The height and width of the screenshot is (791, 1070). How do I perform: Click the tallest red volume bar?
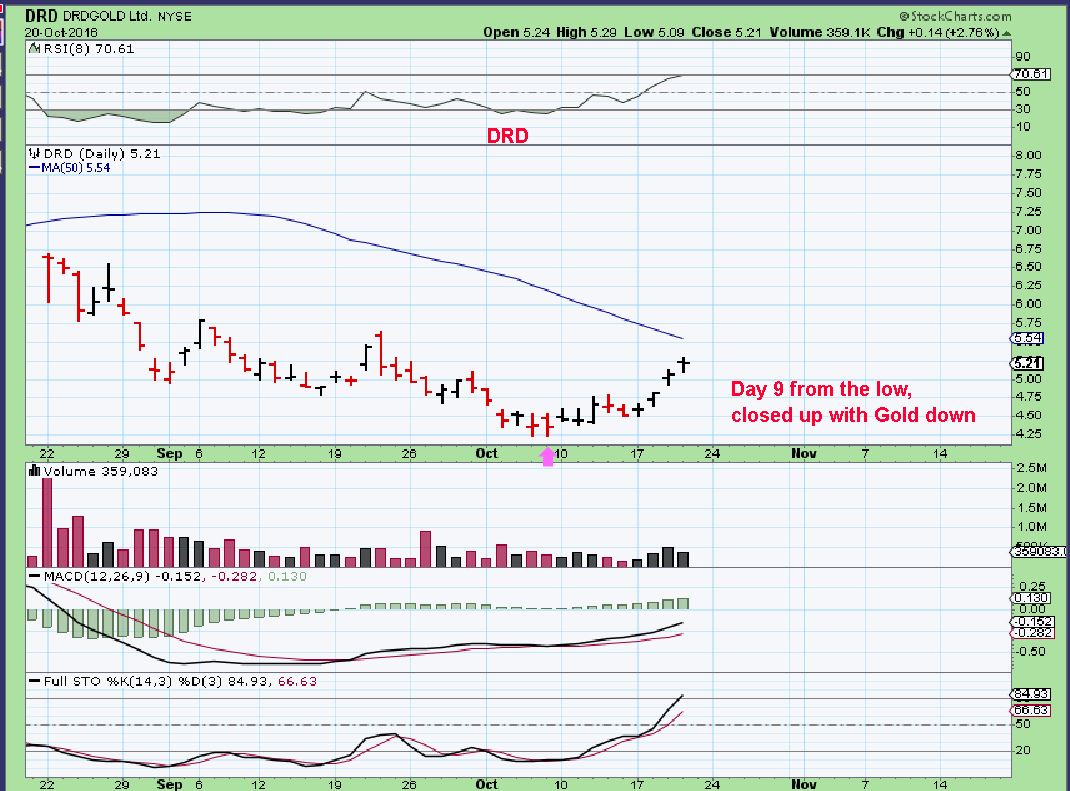(47, 522)
